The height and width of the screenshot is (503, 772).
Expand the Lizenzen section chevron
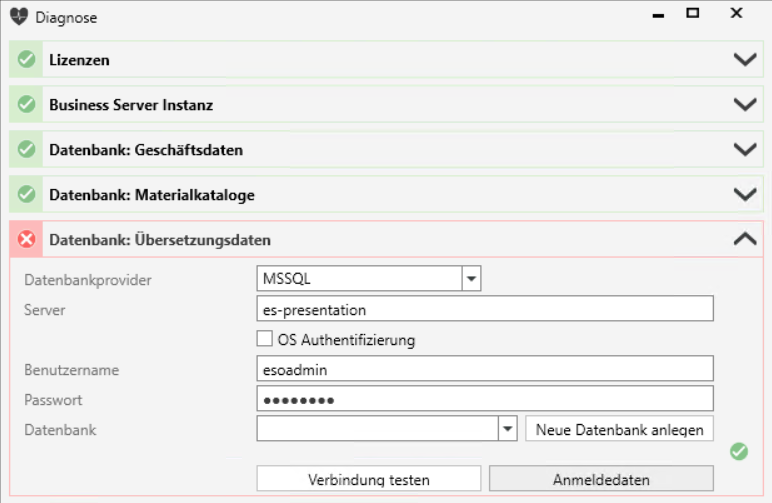[x=745, y=60]
